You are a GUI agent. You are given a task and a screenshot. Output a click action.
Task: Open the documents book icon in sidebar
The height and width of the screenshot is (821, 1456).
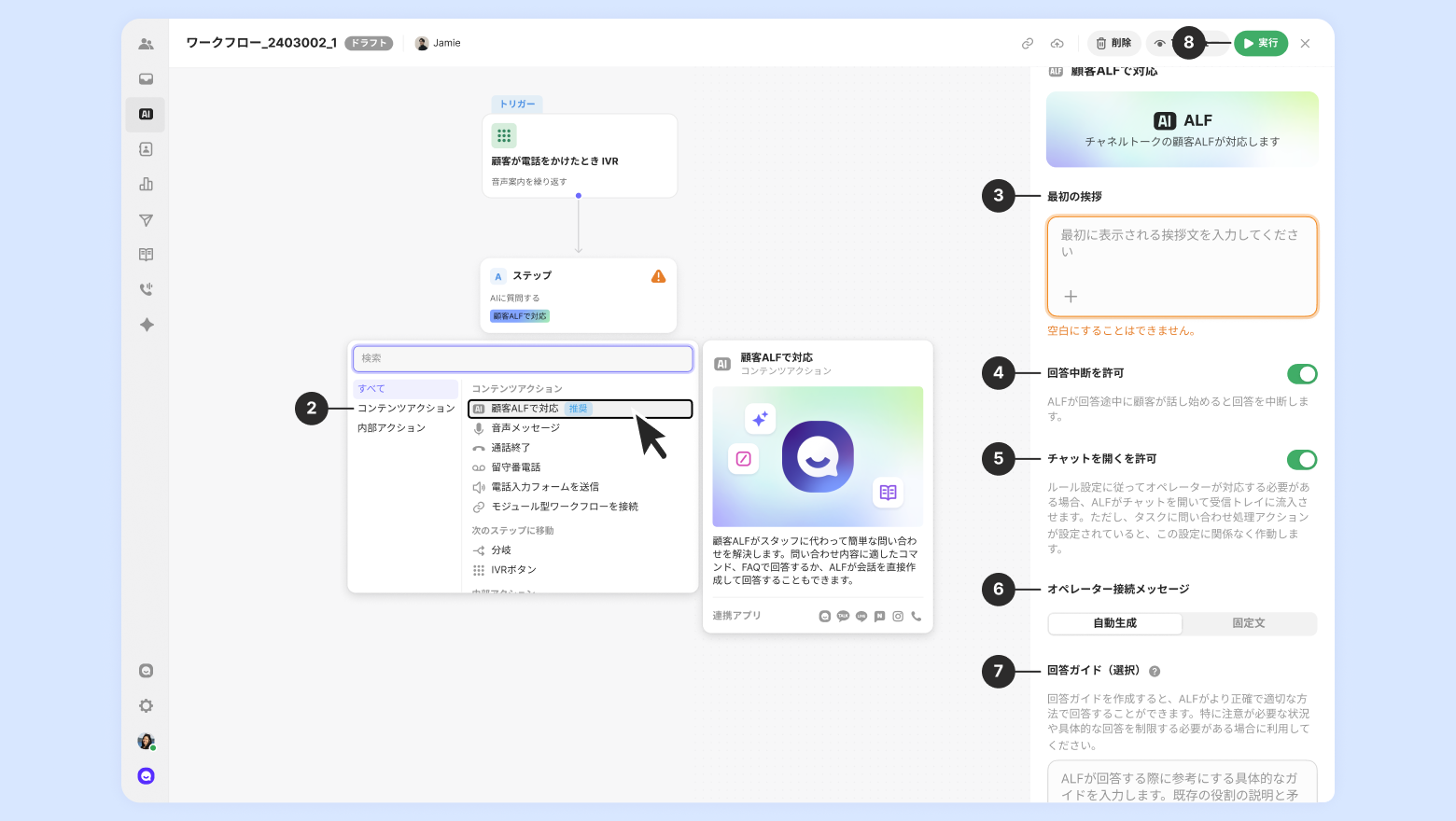click(146, 255)
